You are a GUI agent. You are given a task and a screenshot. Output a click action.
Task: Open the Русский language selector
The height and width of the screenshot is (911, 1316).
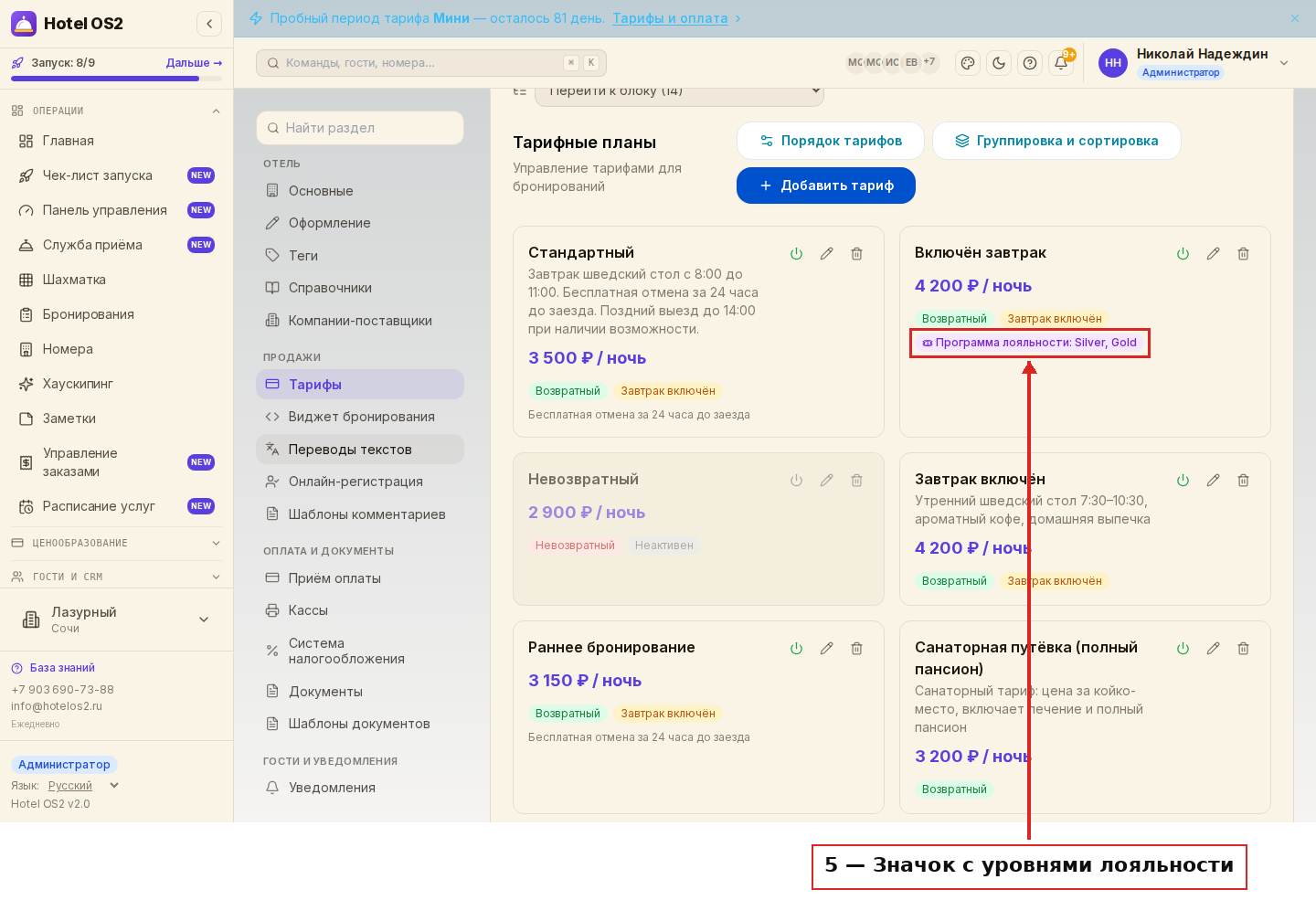[x=83, y=786]
